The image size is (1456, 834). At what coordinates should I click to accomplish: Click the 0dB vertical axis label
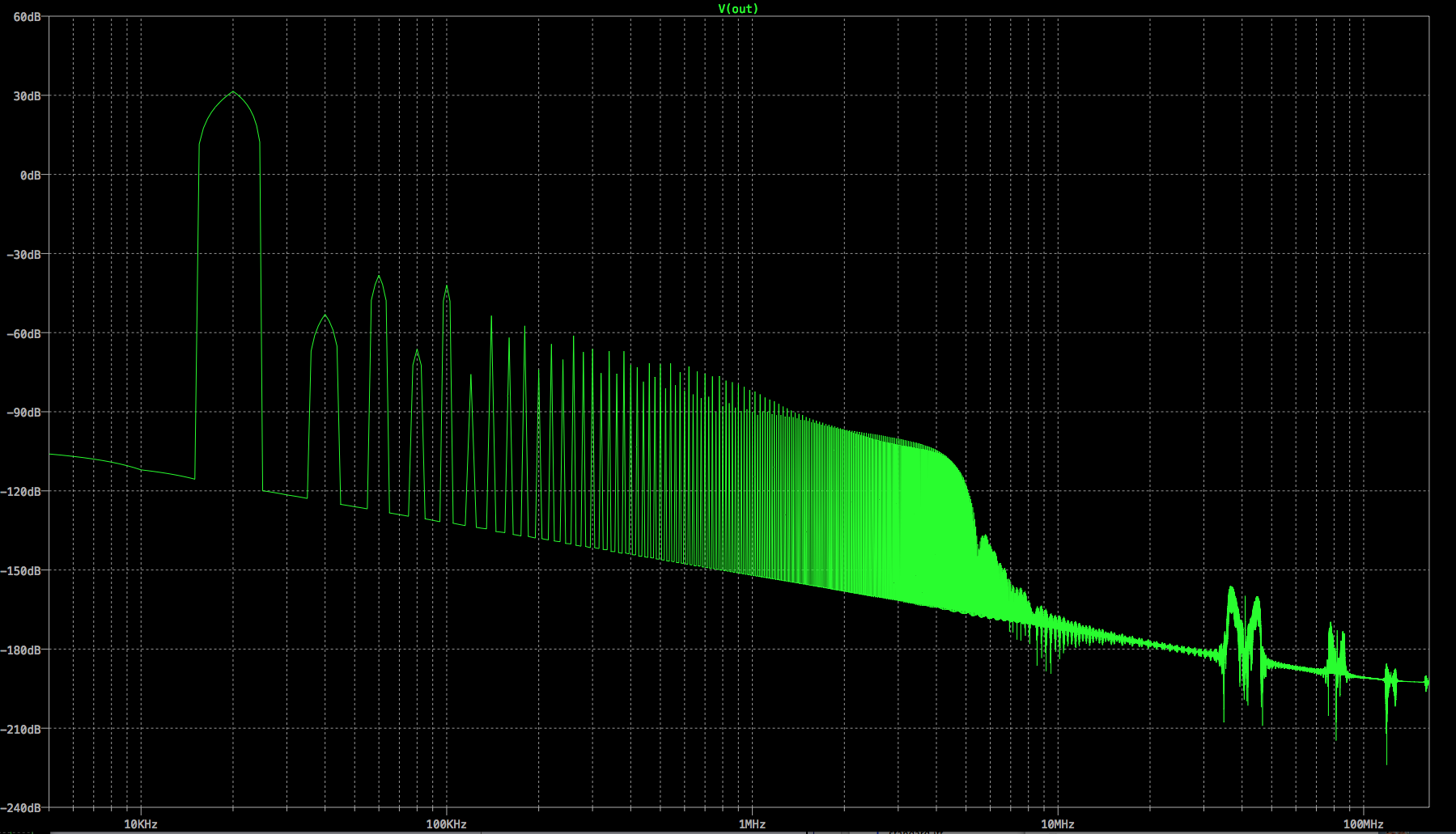[30, 176]
